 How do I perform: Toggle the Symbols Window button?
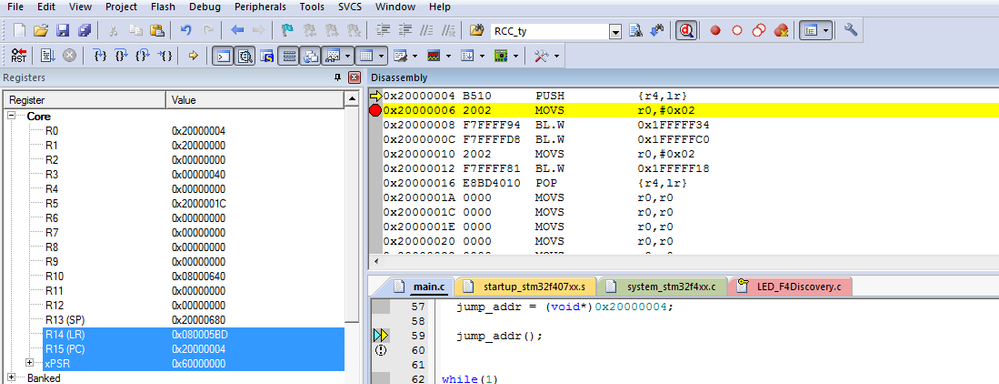(267, 56)
